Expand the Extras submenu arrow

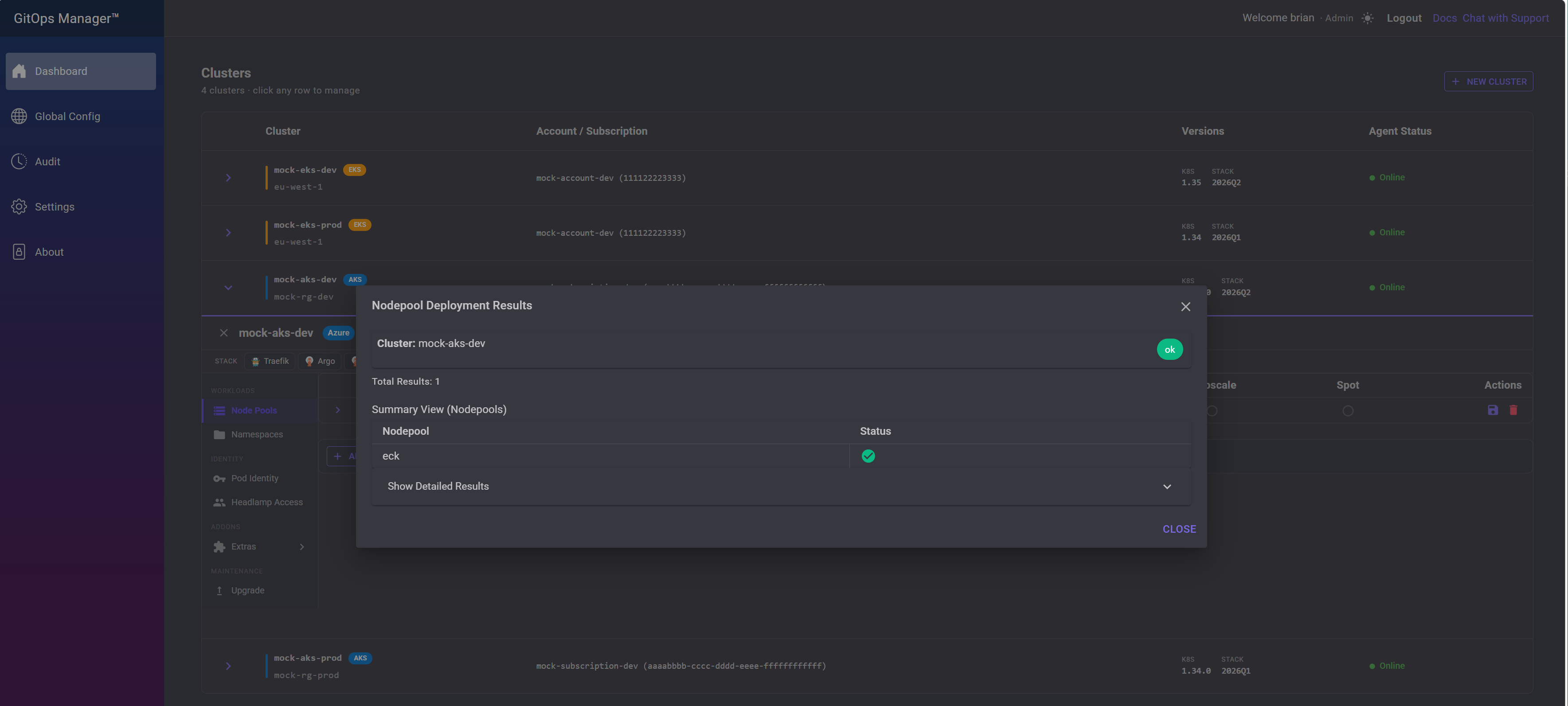(302, 546)
